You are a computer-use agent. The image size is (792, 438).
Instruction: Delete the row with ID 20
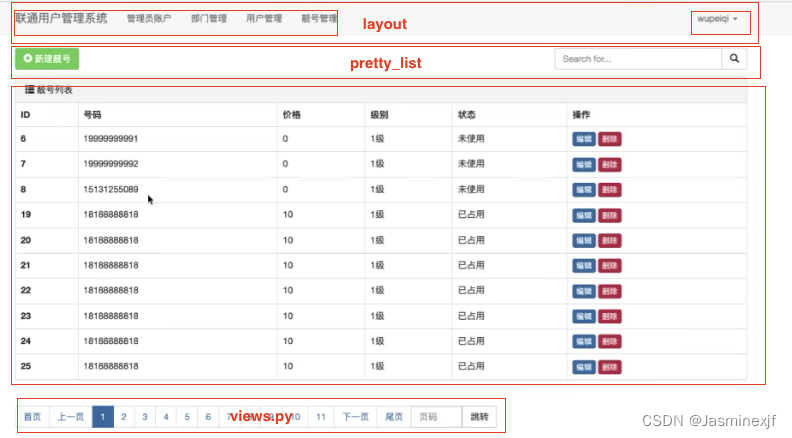(x=610, y=240)
